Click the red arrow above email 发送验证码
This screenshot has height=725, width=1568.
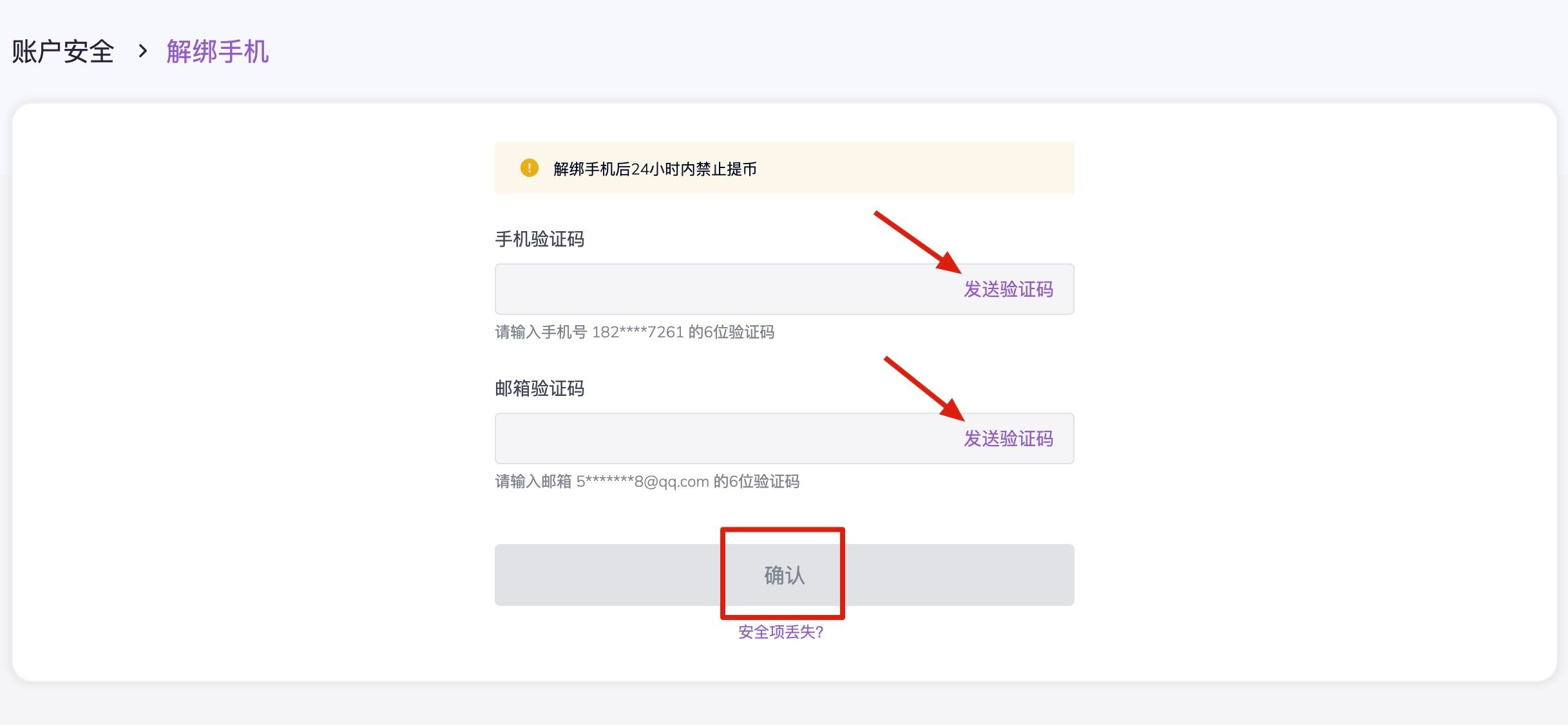click(924, 388)
